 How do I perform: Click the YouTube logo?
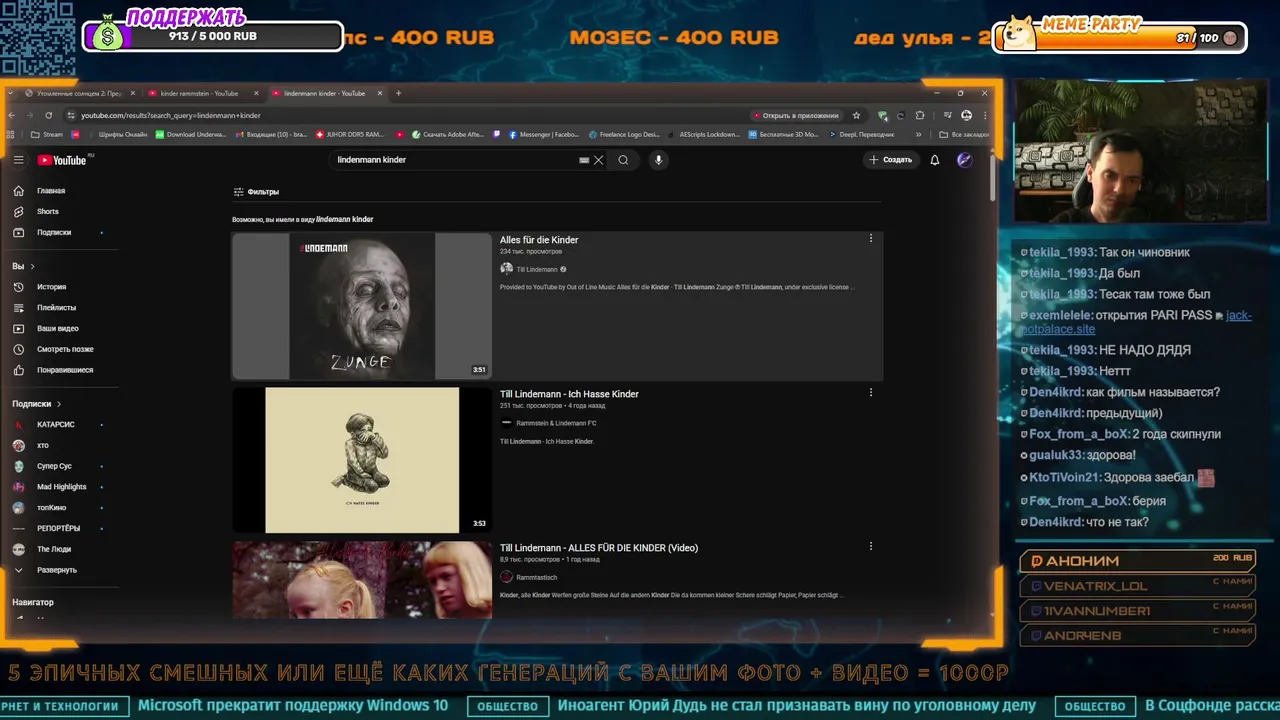62,160
